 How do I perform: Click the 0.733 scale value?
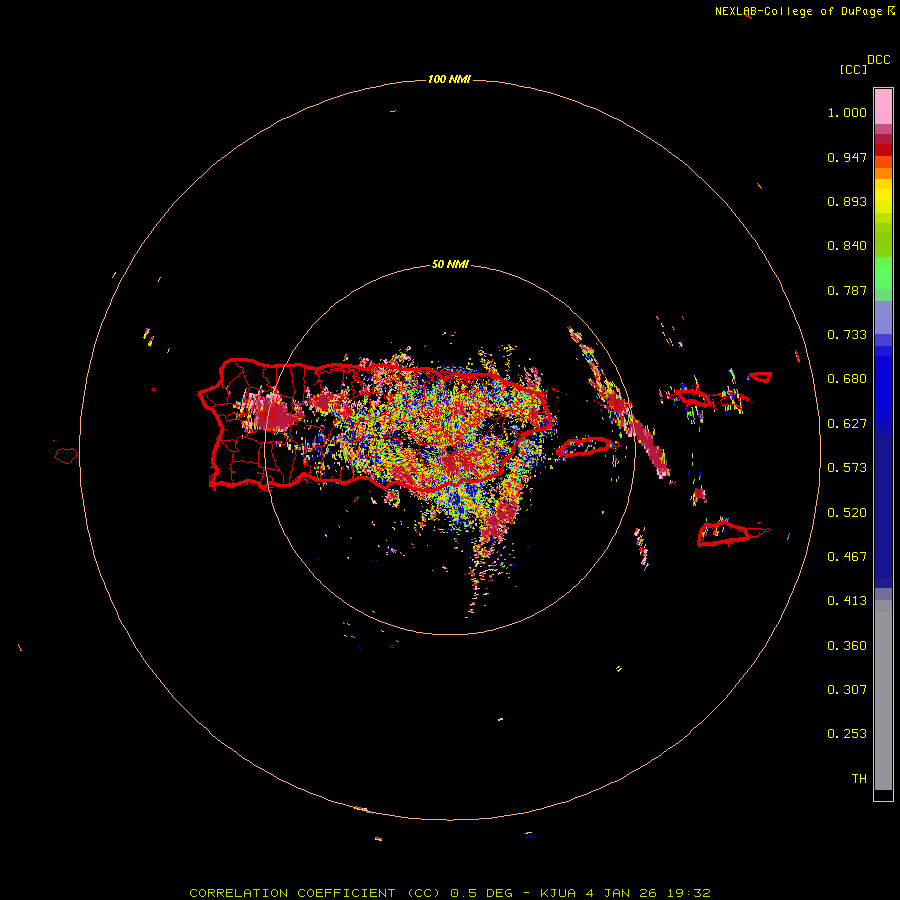click(847, 335)
